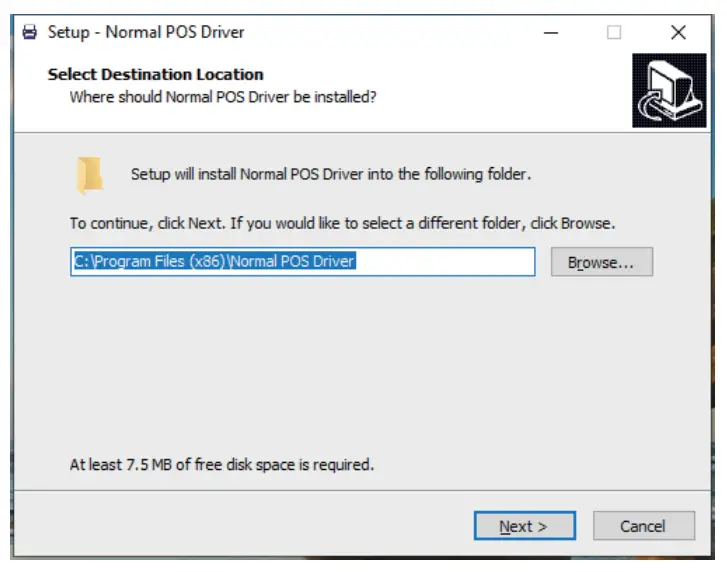Click the disabled maximize button
The image size is (727, 572).
614,32
